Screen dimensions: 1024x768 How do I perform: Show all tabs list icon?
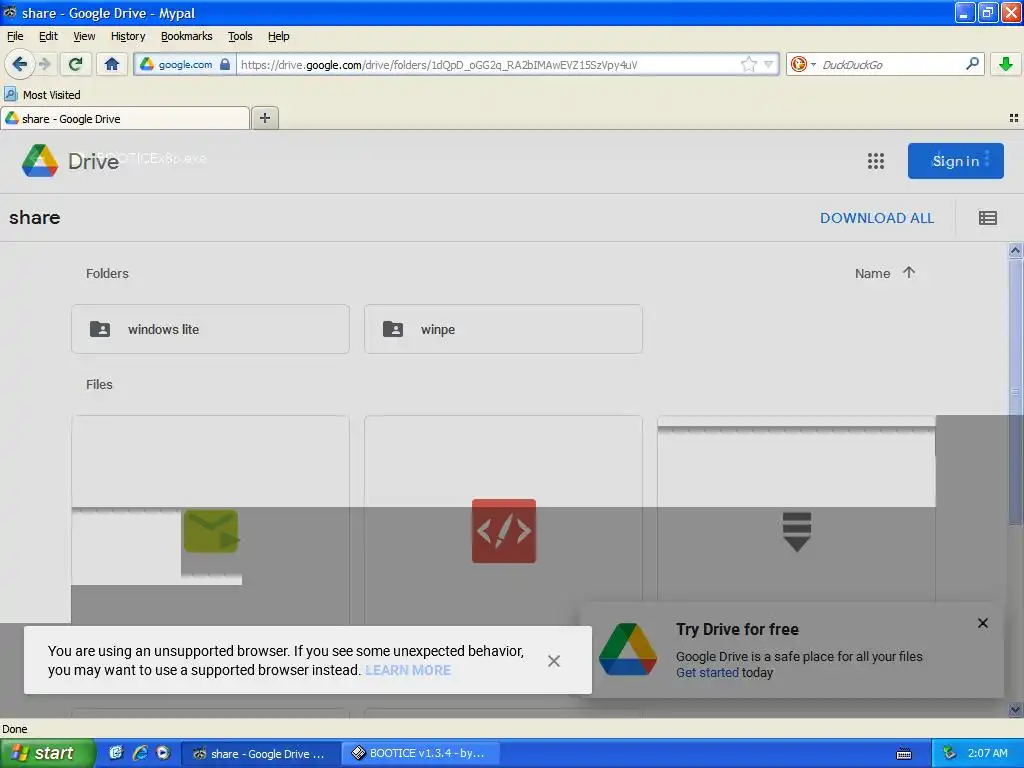coord(1014,118)
